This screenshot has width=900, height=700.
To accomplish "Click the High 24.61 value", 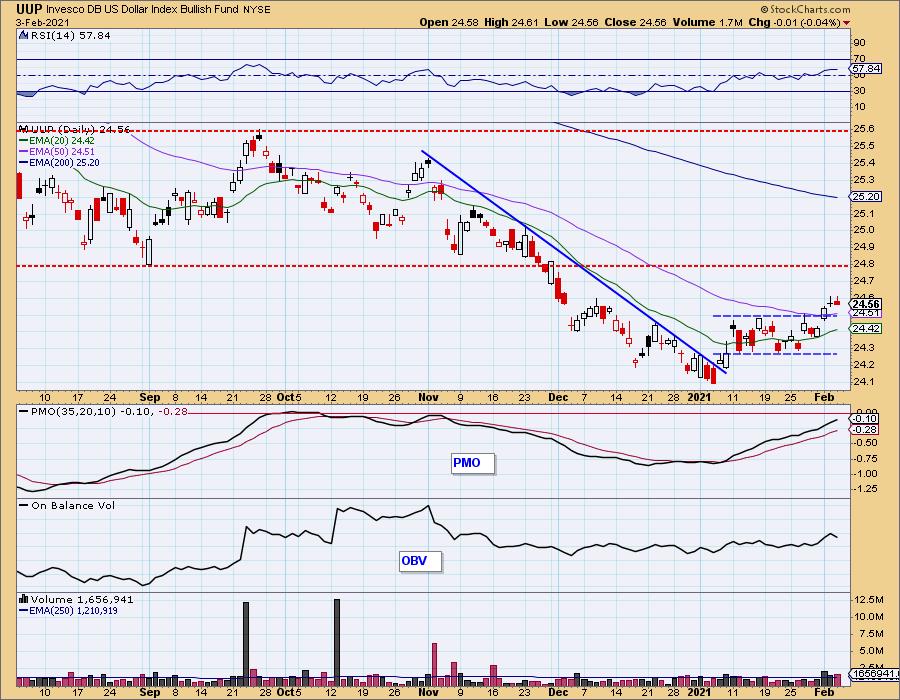I will pos(511,22).
